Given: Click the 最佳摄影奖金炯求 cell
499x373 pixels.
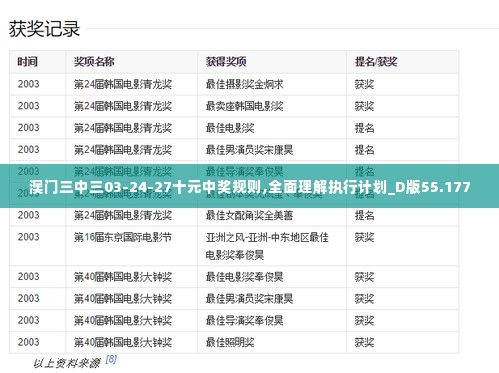Looking at the screenshot, I should pos(244,84).
